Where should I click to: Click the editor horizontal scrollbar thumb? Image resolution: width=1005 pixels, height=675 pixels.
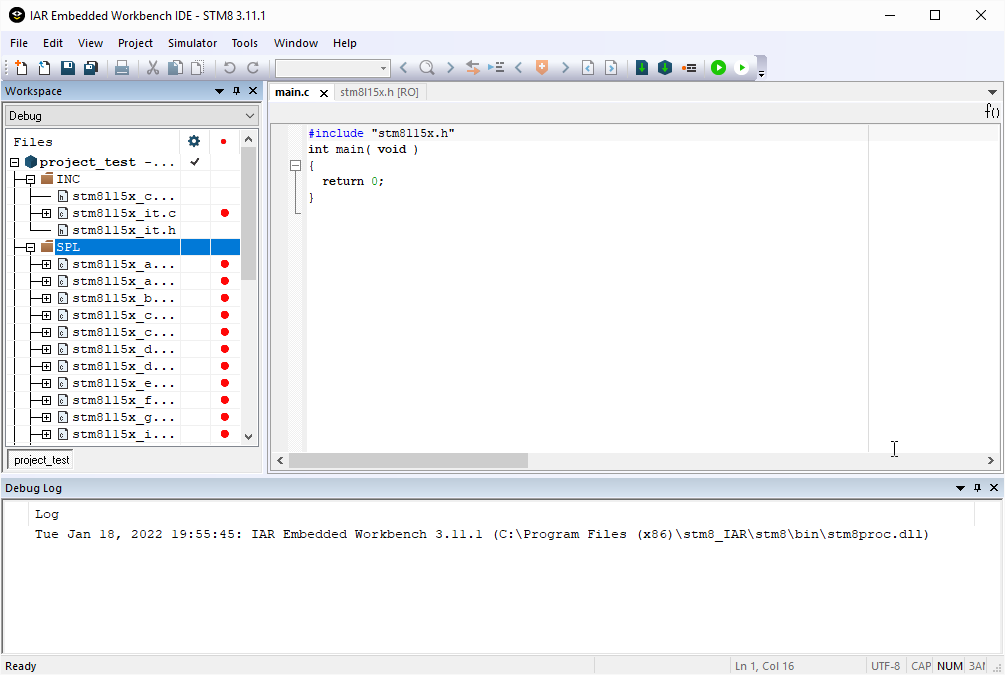pyautogui.click(x=408, y=460)
